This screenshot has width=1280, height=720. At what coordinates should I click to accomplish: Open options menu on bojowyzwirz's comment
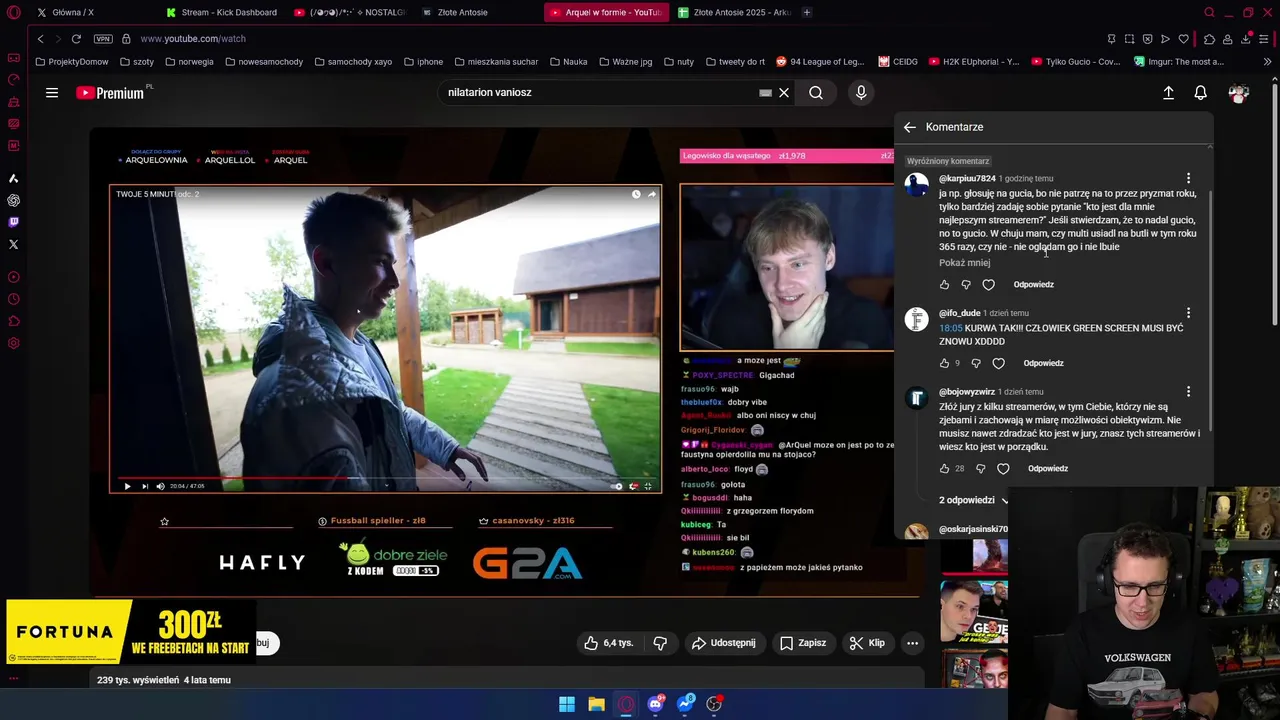point(1188,392)
